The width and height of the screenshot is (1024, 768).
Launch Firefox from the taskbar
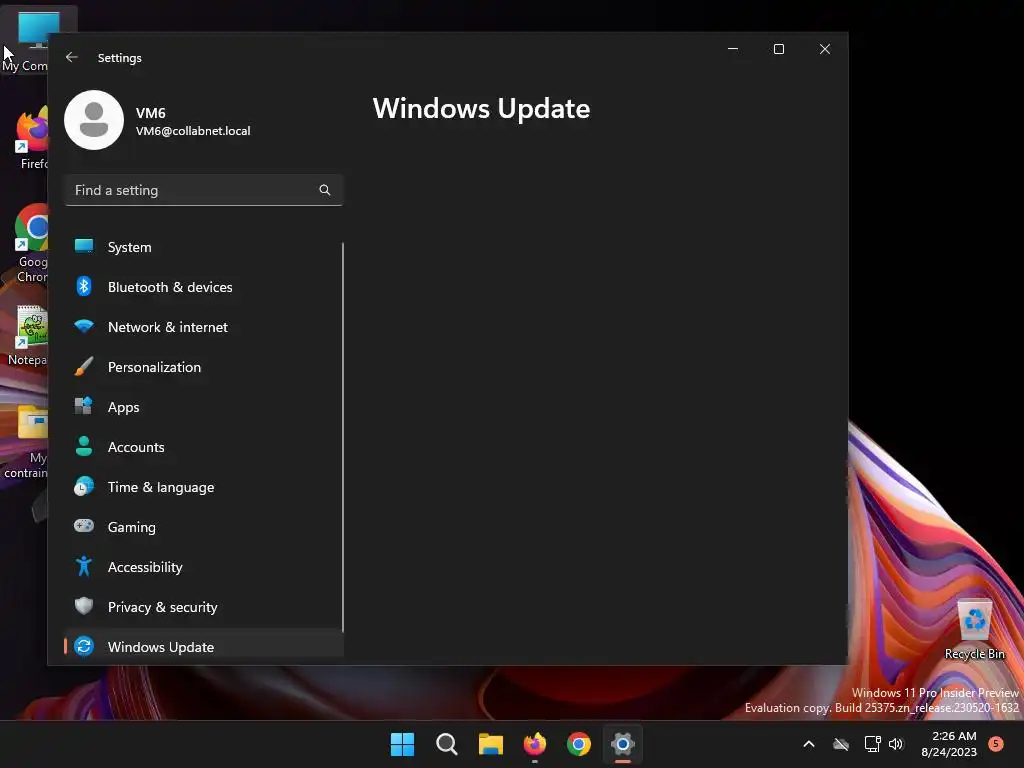(535, 744)
